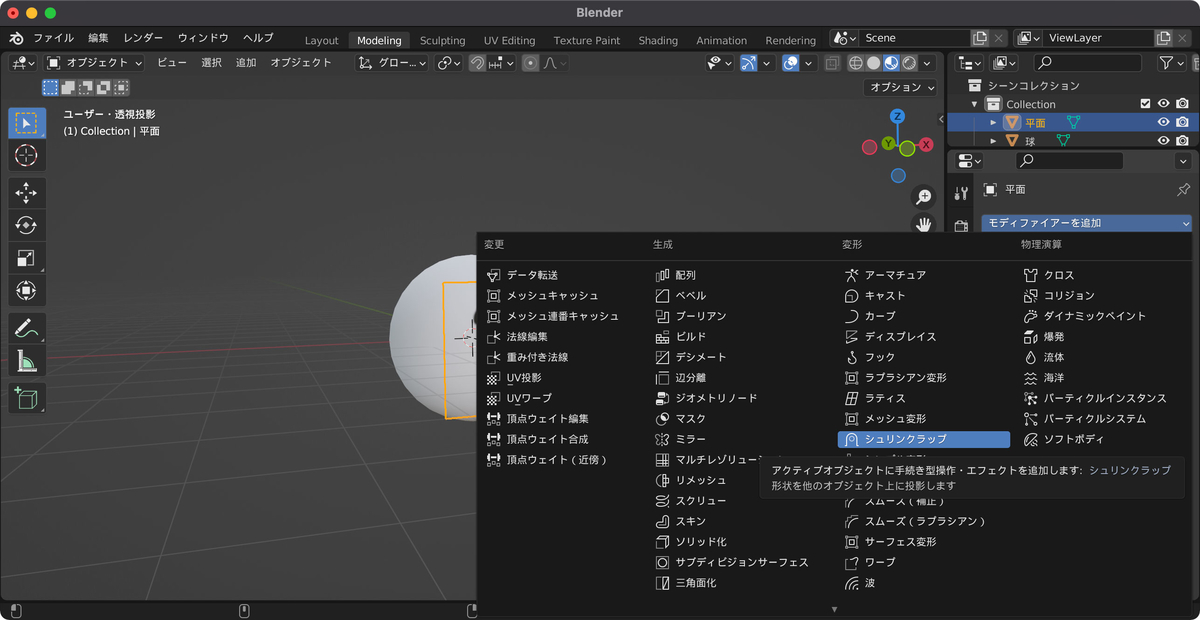Hide Collection in viewport with eye
Viewport: 1200px width, 620px height.
click(x=1163, y=104)
